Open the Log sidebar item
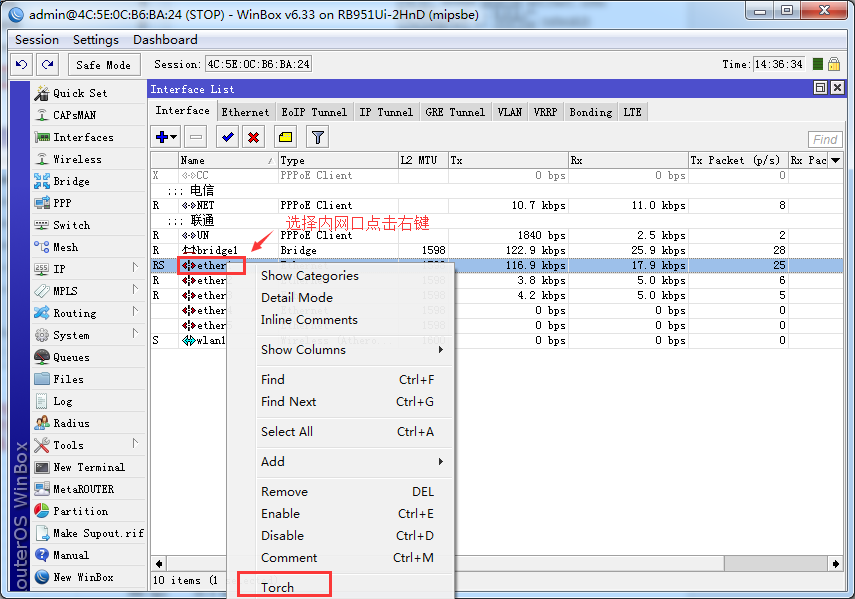 coord(89,401)
